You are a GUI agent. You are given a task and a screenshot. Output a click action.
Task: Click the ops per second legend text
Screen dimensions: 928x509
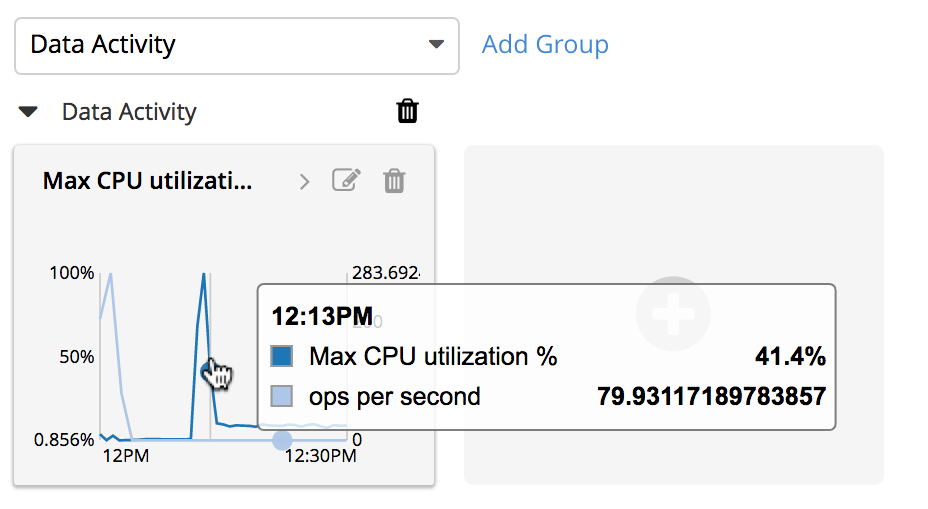(x=395, y=397)
